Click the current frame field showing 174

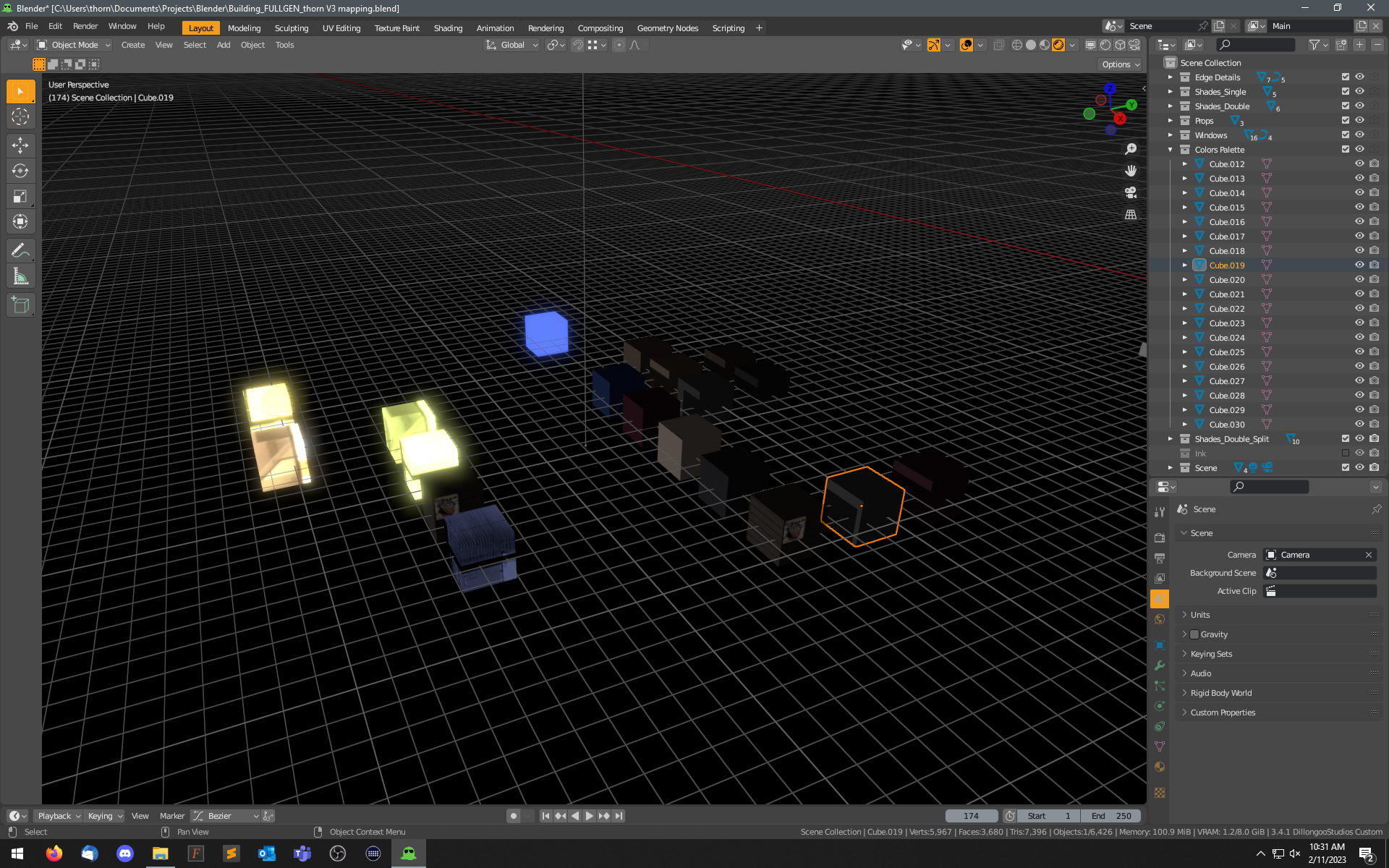971,816
